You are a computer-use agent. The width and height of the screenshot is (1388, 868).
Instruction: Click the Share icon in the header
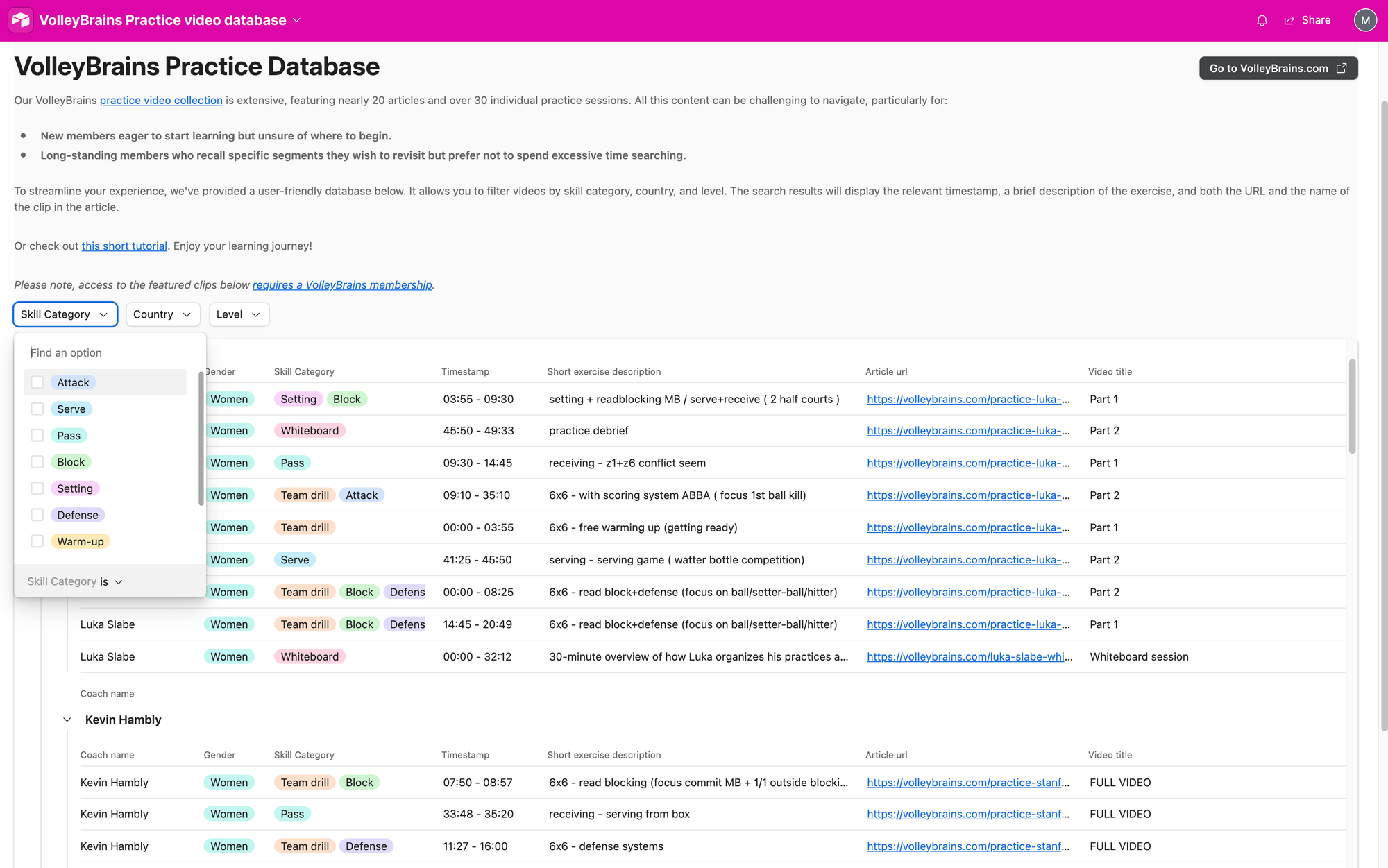(x=1291, y=20)
